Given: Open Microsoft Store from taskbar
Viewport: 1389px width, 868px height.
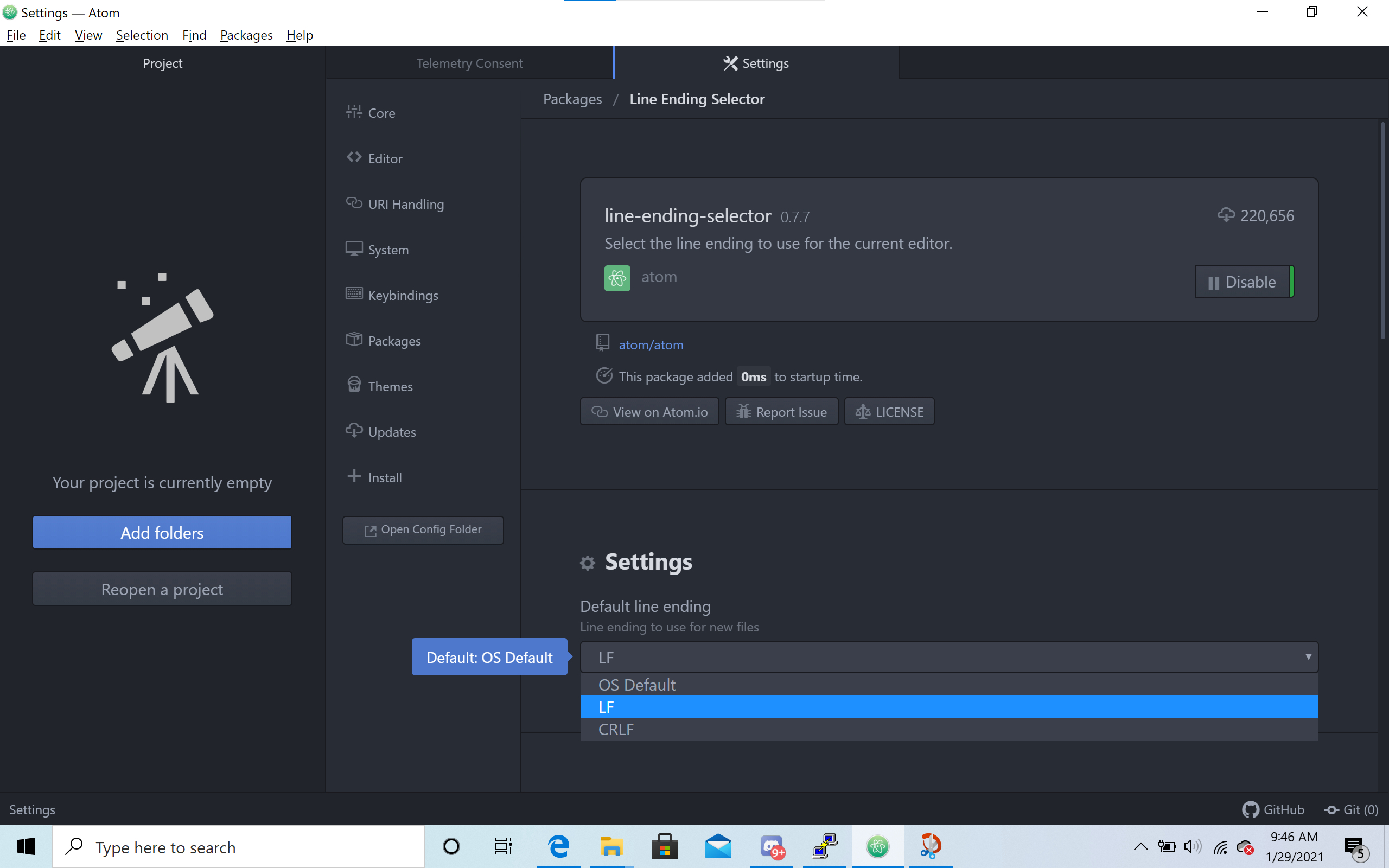Looking at the screenshot, I should [x=665, y=847].
